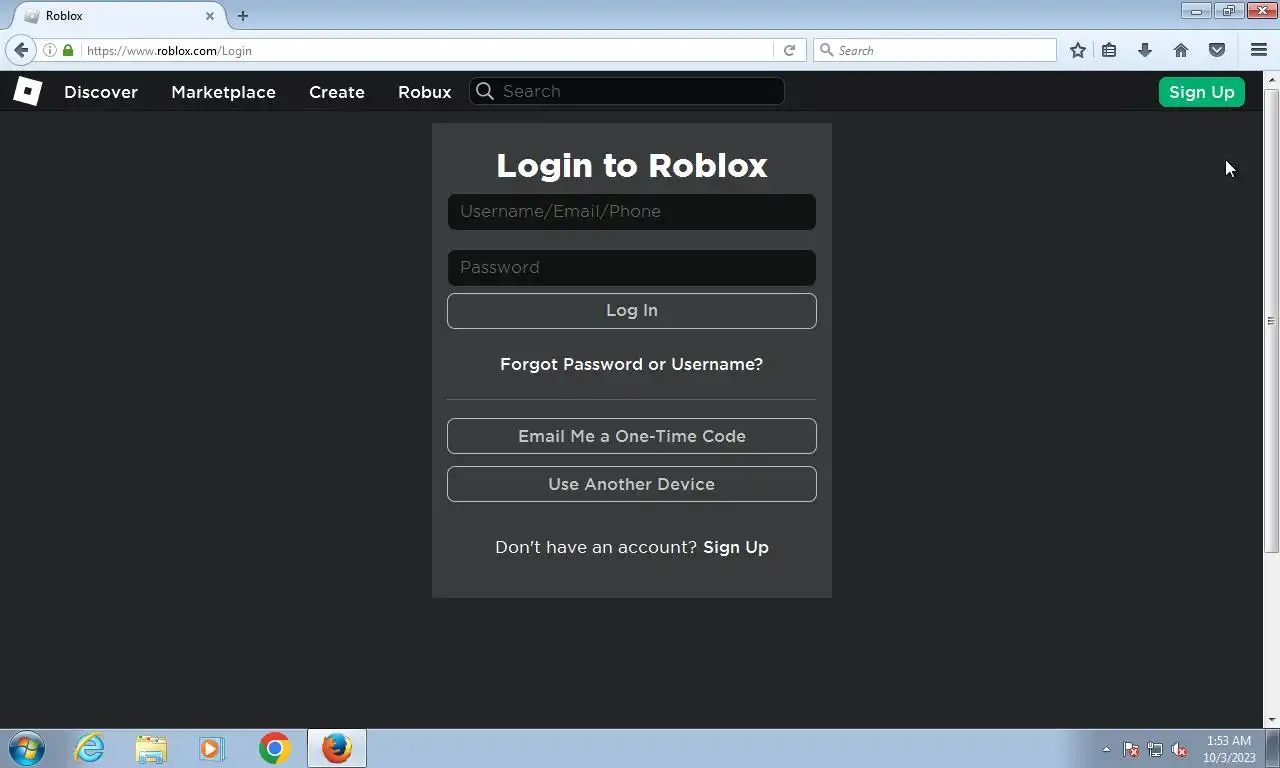Open the clock showing 1:53 AM
Viewport: 1280px width, 768px height.
point(1229,749)
